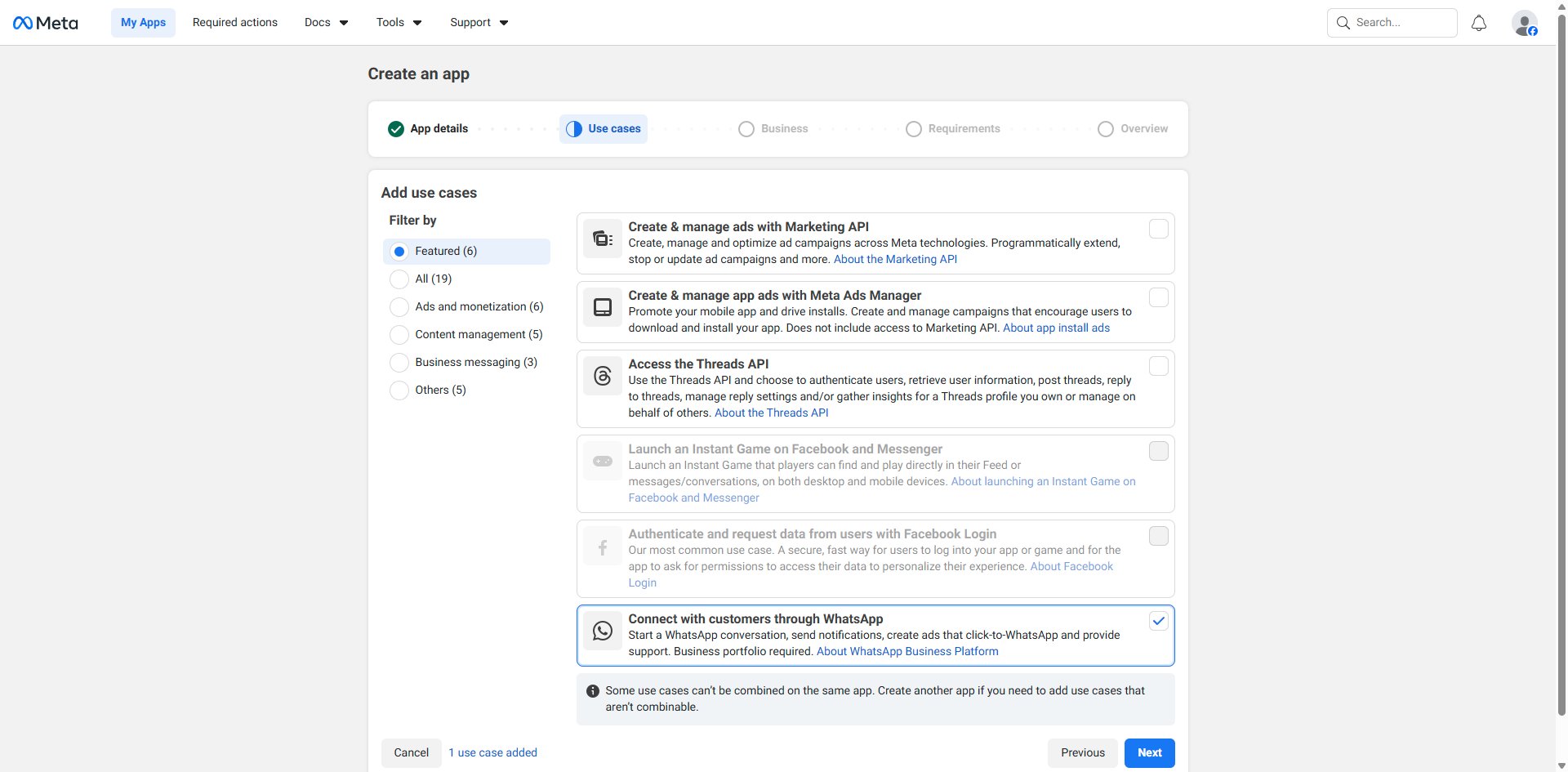The height and width of the screenshot is (772, 1568).
Task: Select Business messaging (3) filter
Action: [x=466, y=363]
